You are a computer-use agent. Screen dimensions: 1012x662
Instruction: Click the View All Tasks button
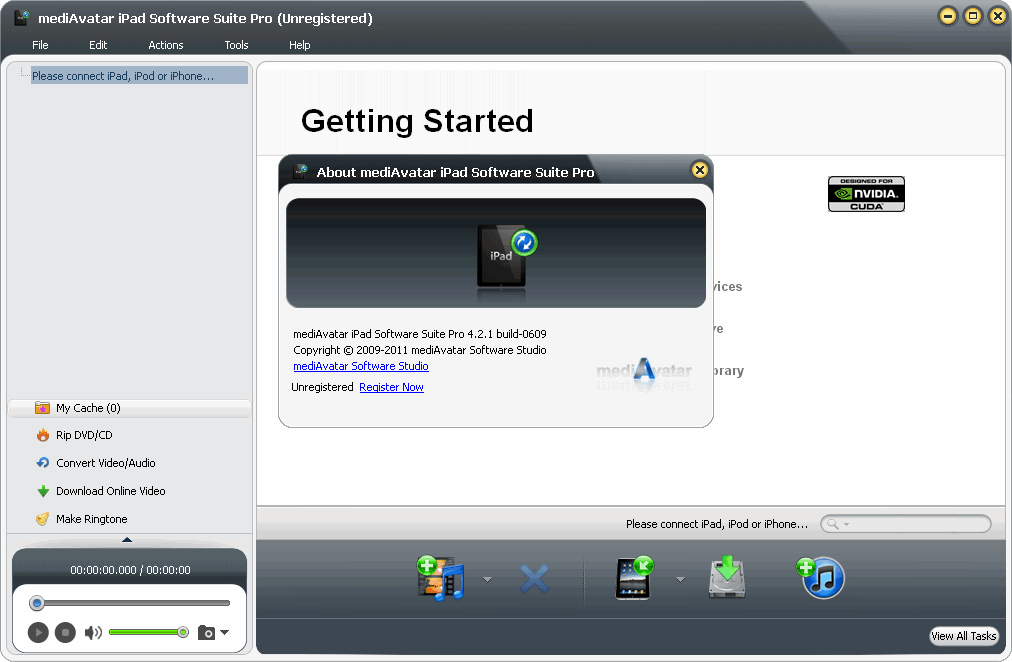pyautogui.click(x=963, y=636)
